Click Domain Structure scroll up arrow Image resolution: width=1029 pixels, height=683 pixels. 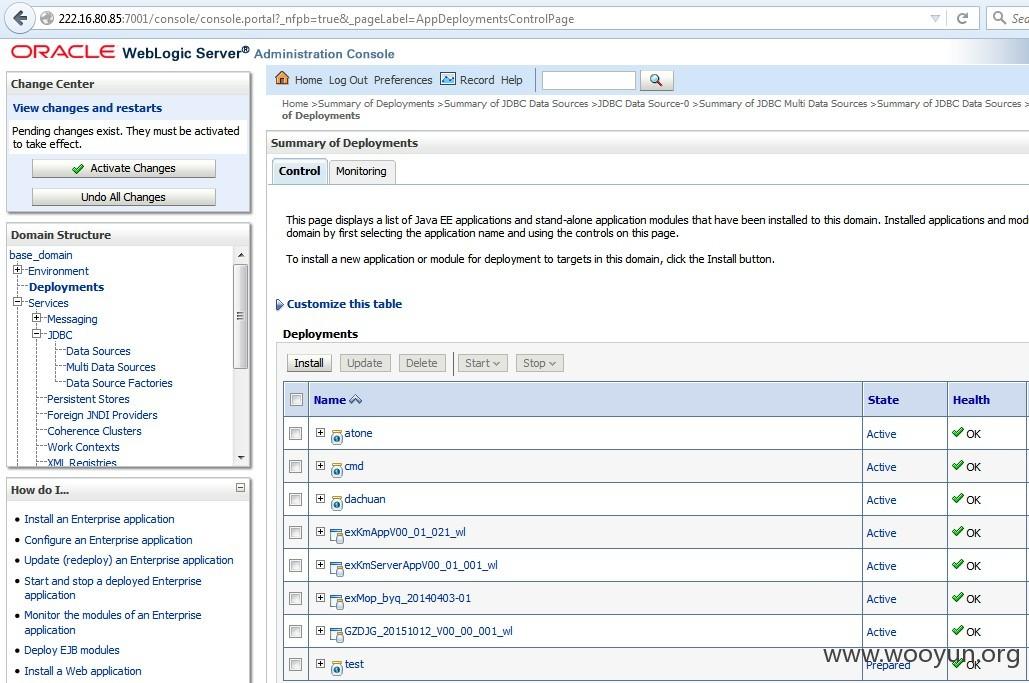point(241,255)
